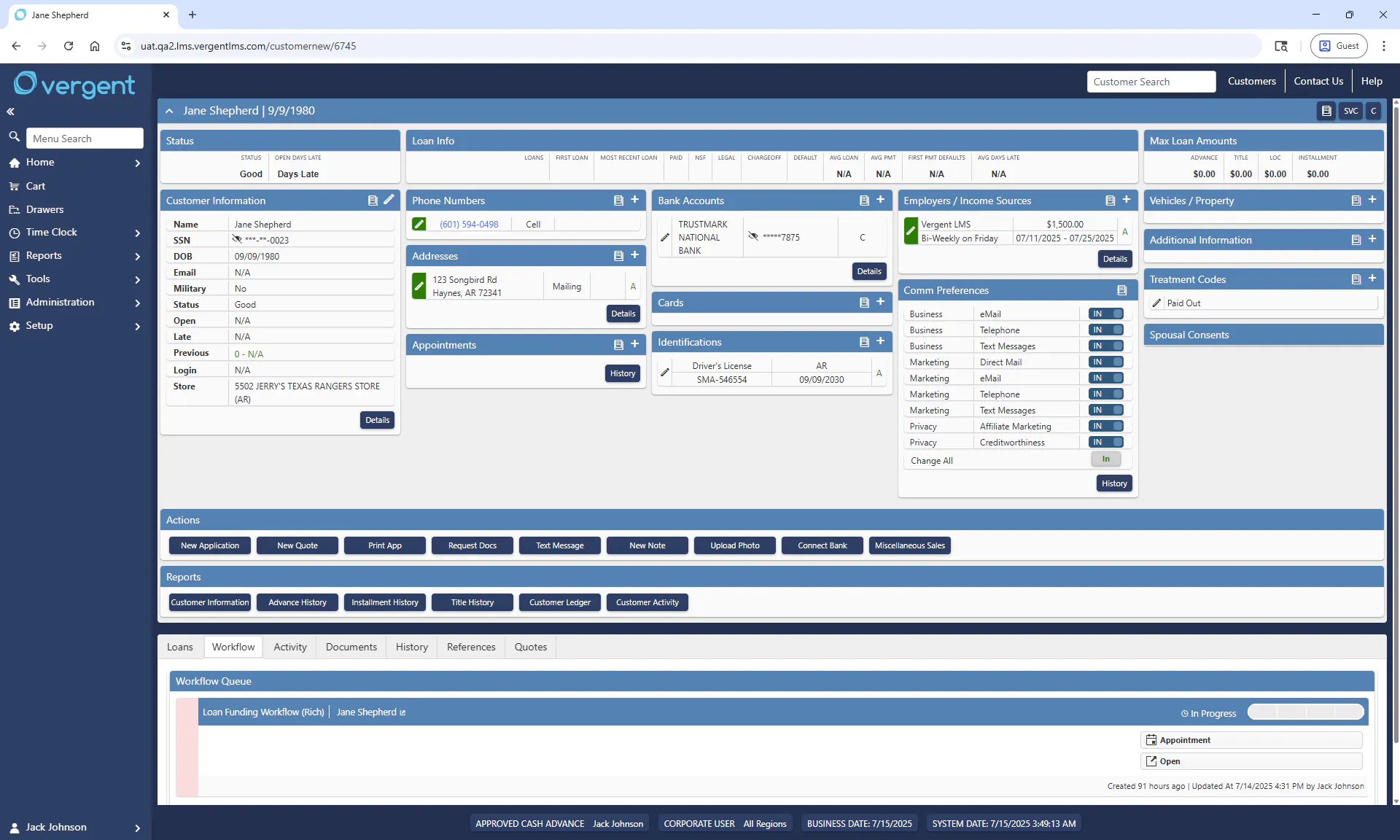Screen dimensions: 1400x840
Task: Click the workflow Appointment button
Action: [x=1251, y=740]
